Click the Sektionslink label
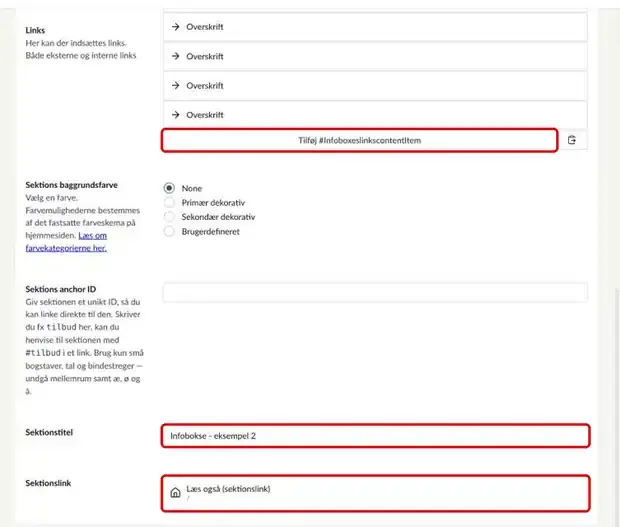The width and height of the screenshot is (620, 527). point(48,483)
